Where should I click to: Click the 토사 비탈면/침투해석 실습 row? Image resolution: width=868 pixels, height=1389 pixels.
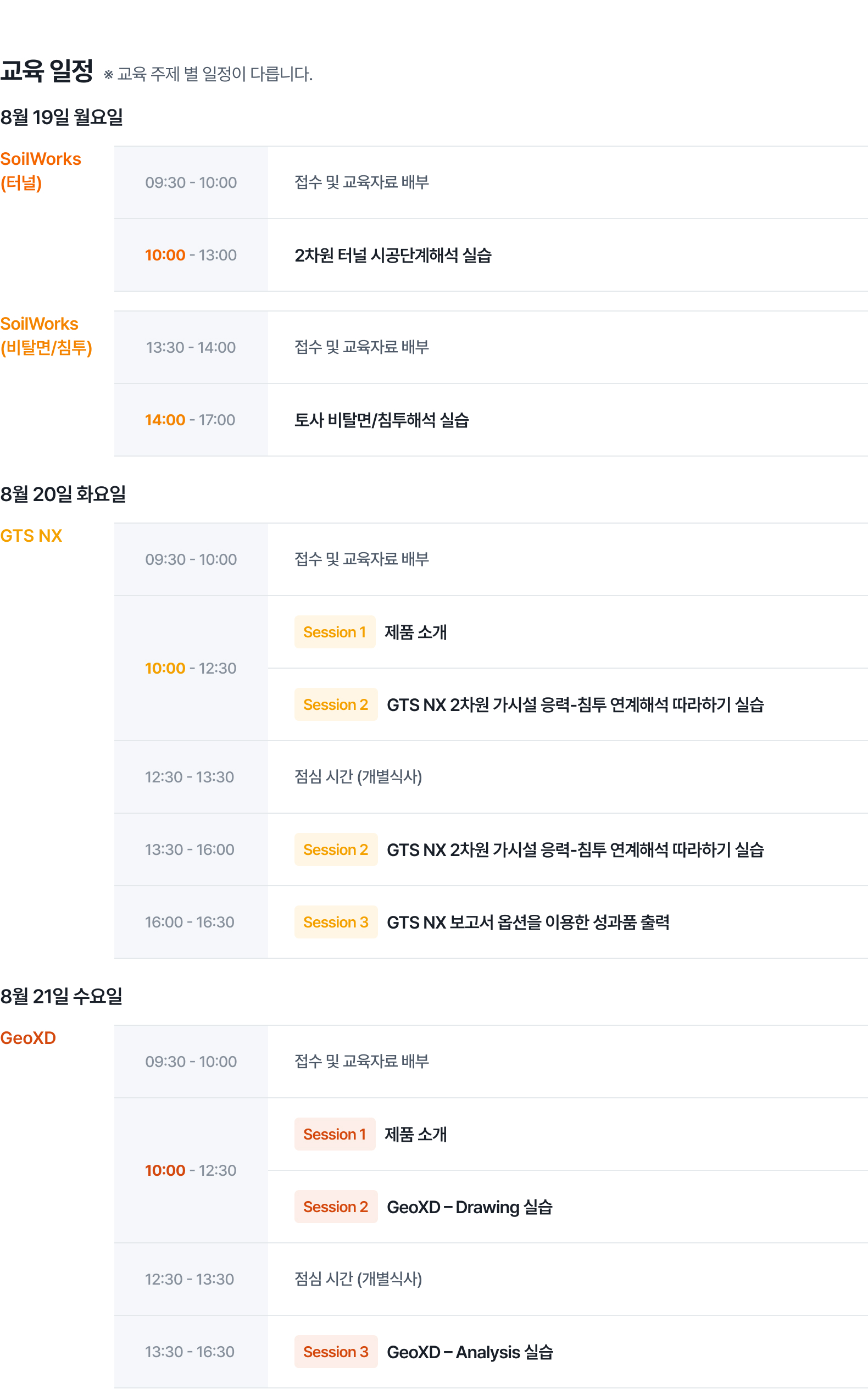click(x=491, y=420)
